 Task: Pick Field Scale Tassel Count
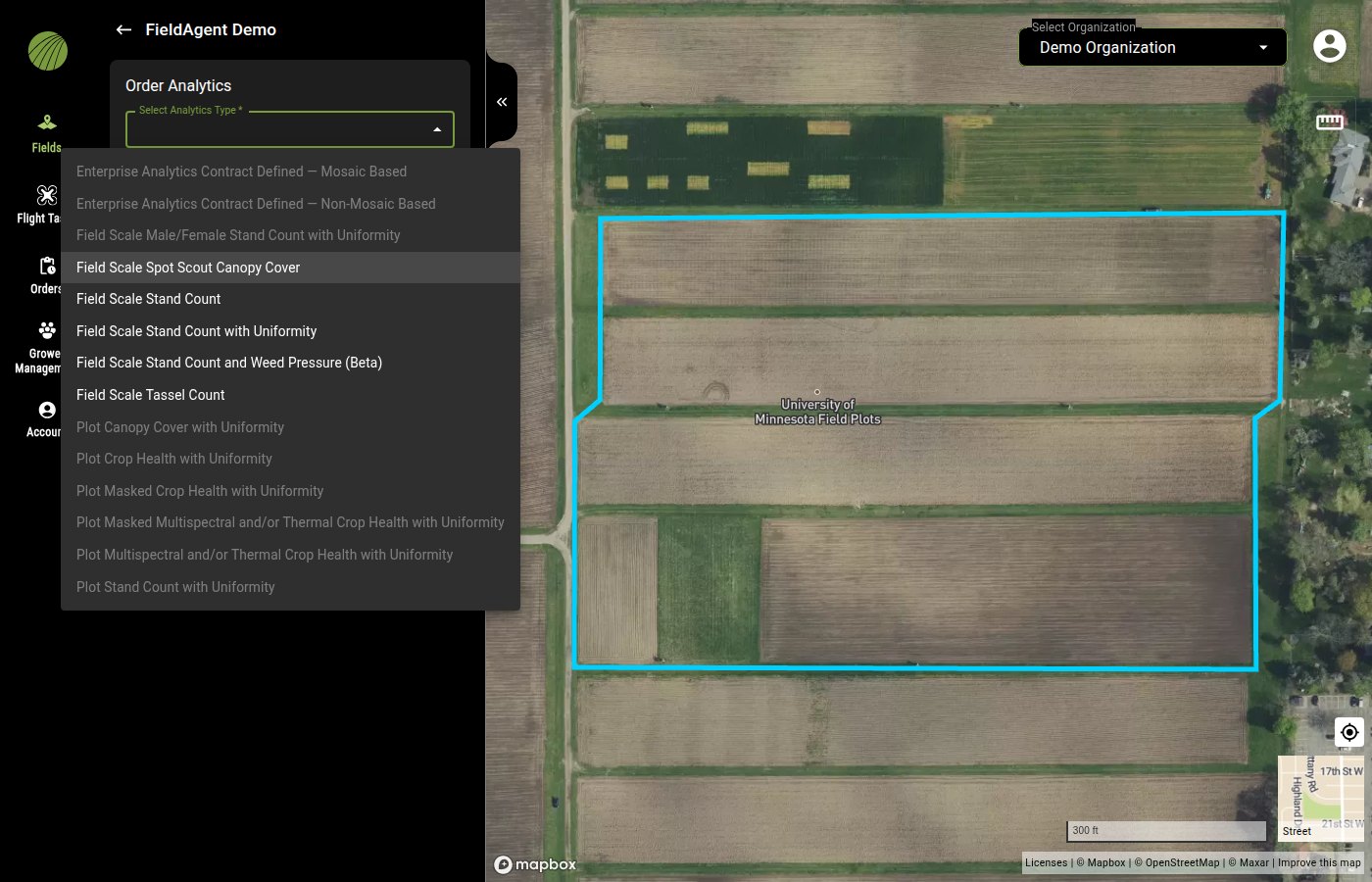pyautogui.click(x=290, y=395)
